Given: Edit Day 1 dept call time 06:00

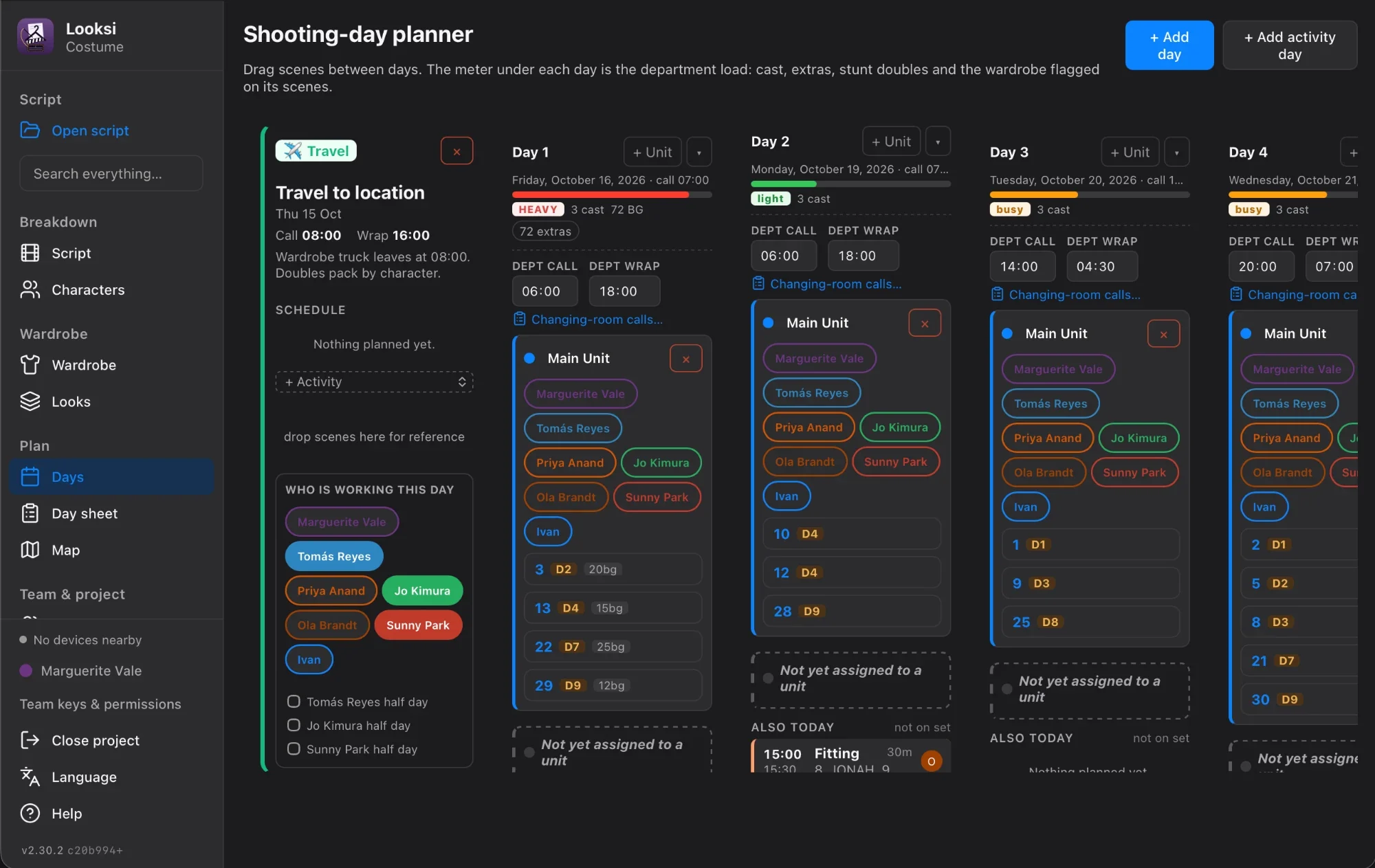Looking at the screenshot, I should [x=544, y=291].
